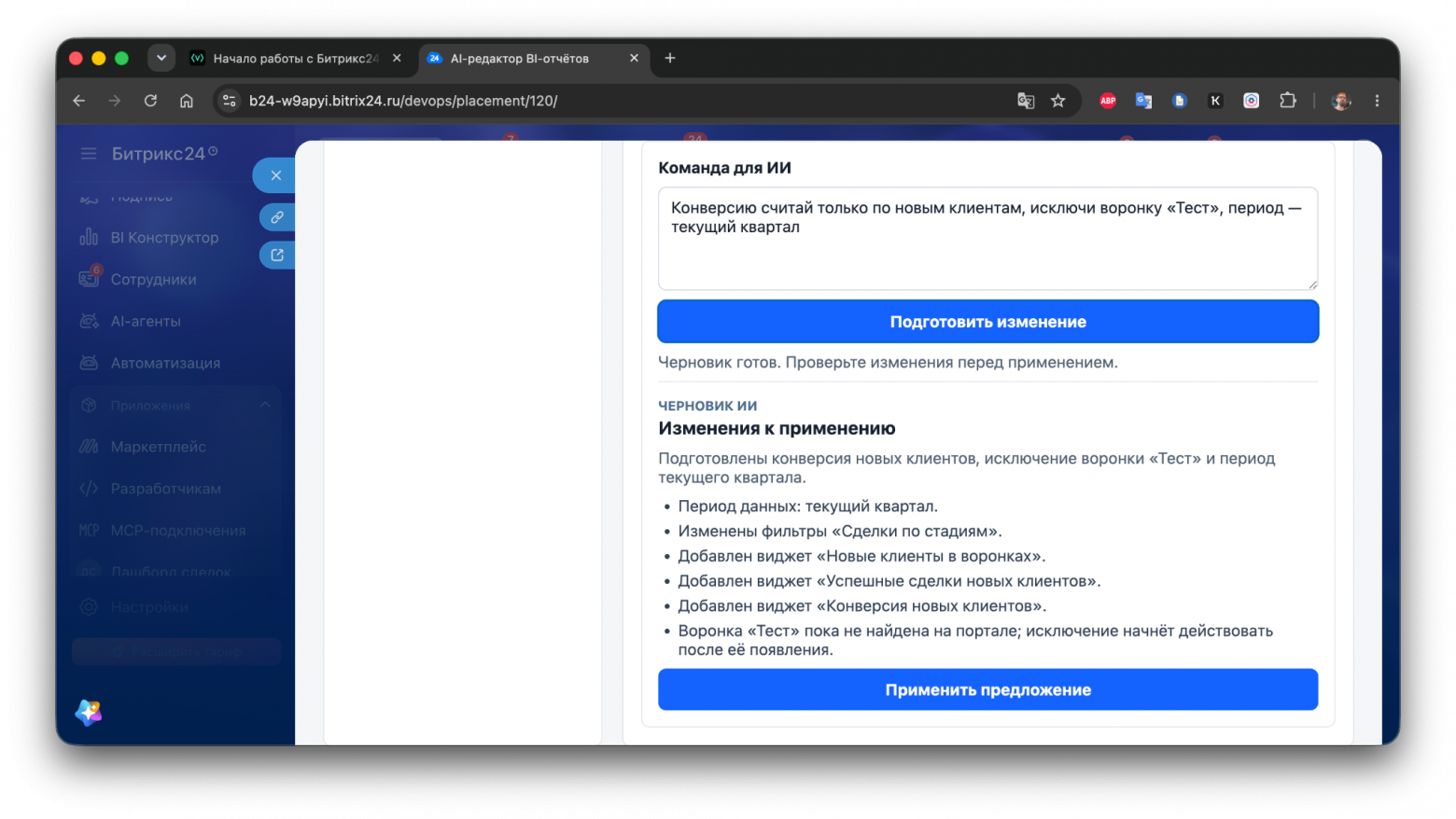This screenshot has height=819, width=1456.
Task: Open the K extension icon
Action: pyautogui.click(x=1215, y=101)
